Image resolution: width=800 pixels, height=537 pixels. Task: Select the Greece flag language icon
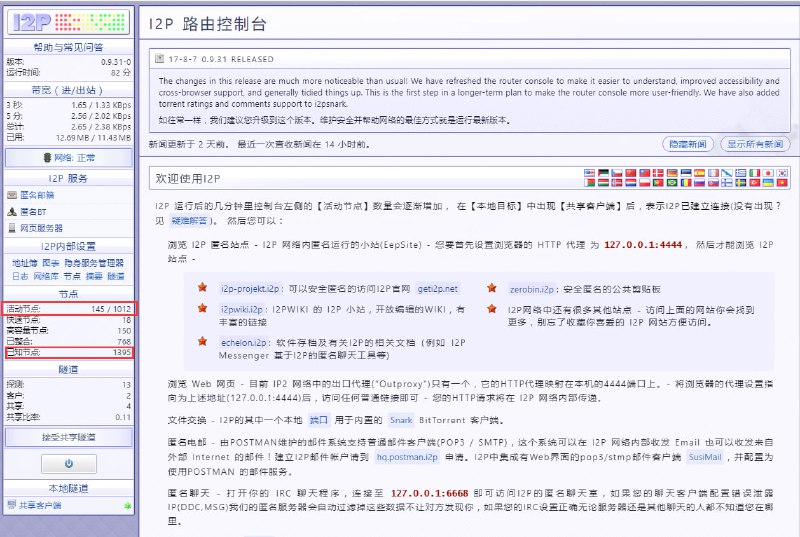click(741, 173)
